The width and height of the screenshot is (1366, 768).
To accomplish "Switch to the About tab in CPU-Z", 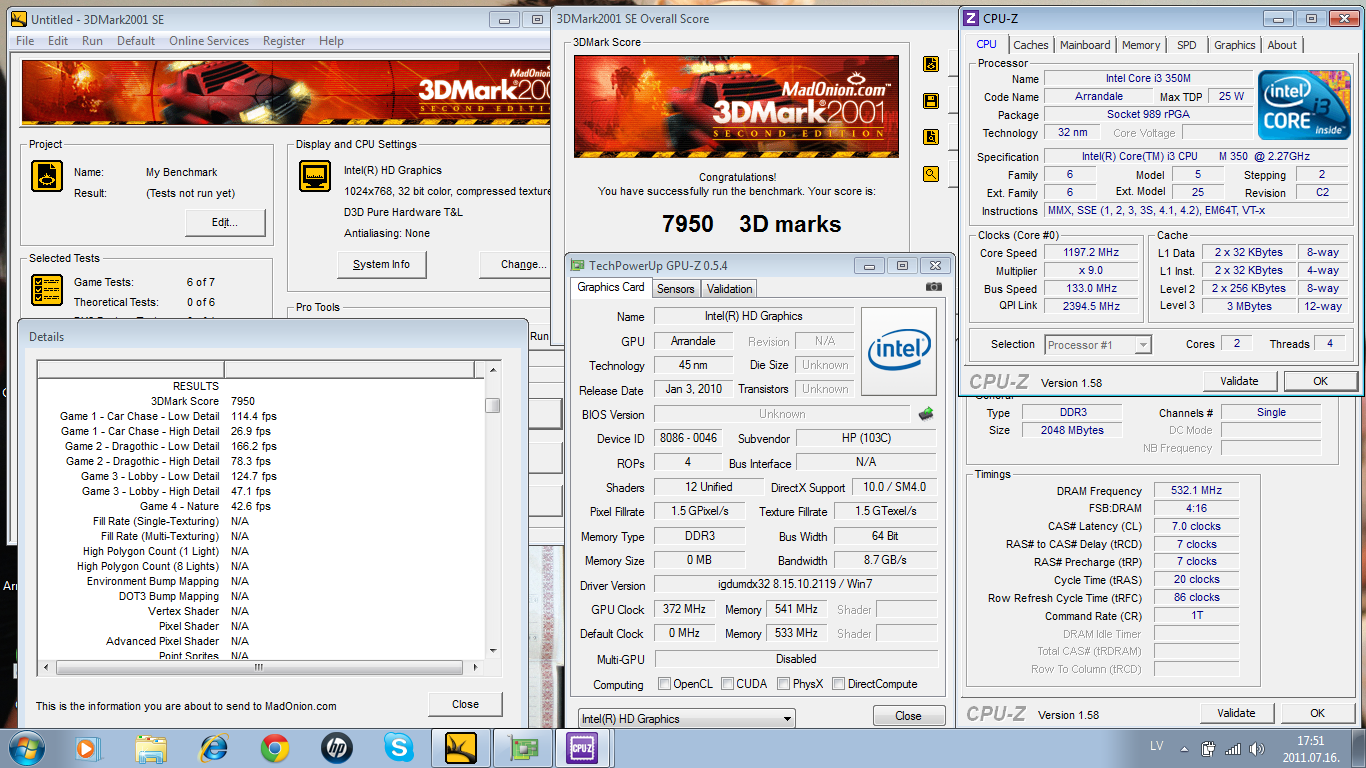I will pyautogui.click(x=1282, y=45).
